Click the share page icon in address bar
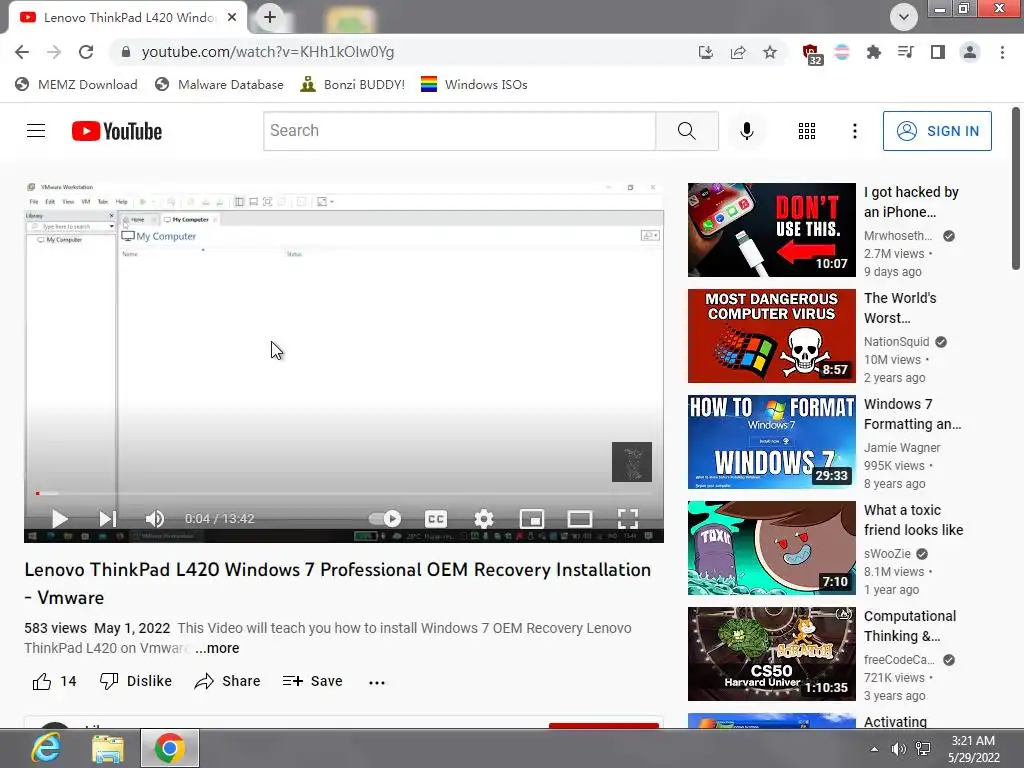The image size is (1024, 768). (x=738, y=52)
